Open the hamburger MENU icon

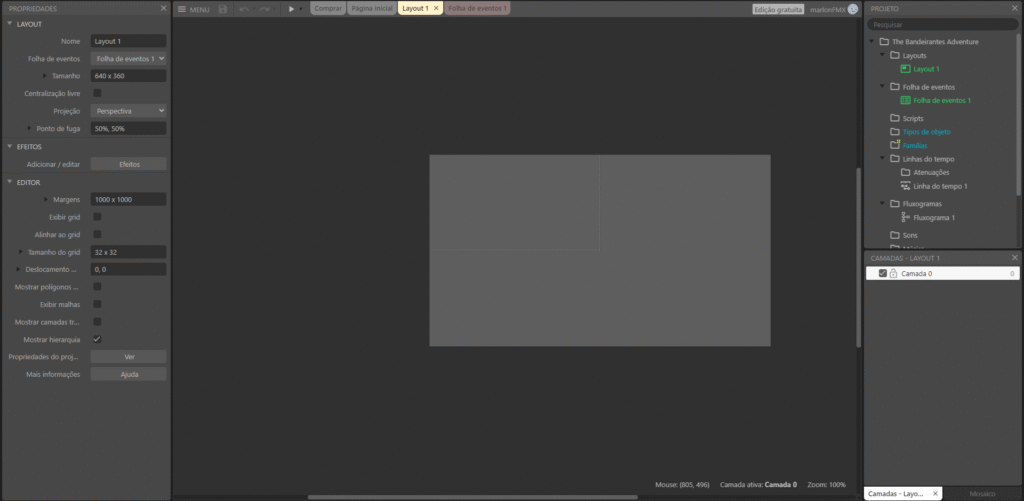(x=182, y=9)
